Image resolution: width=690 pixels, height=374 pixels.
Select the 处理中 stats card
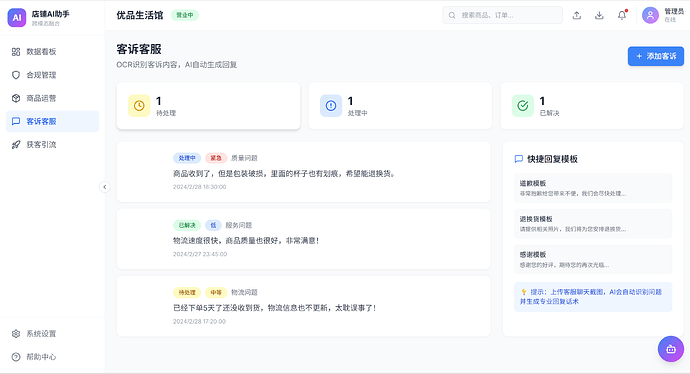pos(400,106)
